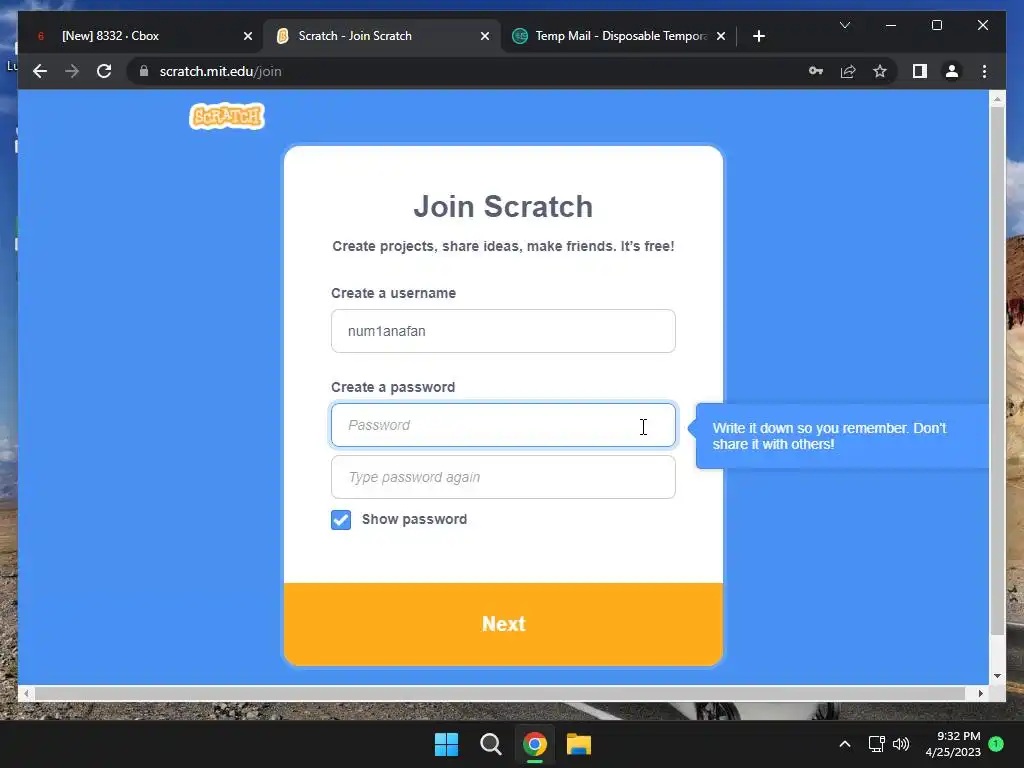
Task: Click scrollbar up arrow
Action: tap(997, 99)
